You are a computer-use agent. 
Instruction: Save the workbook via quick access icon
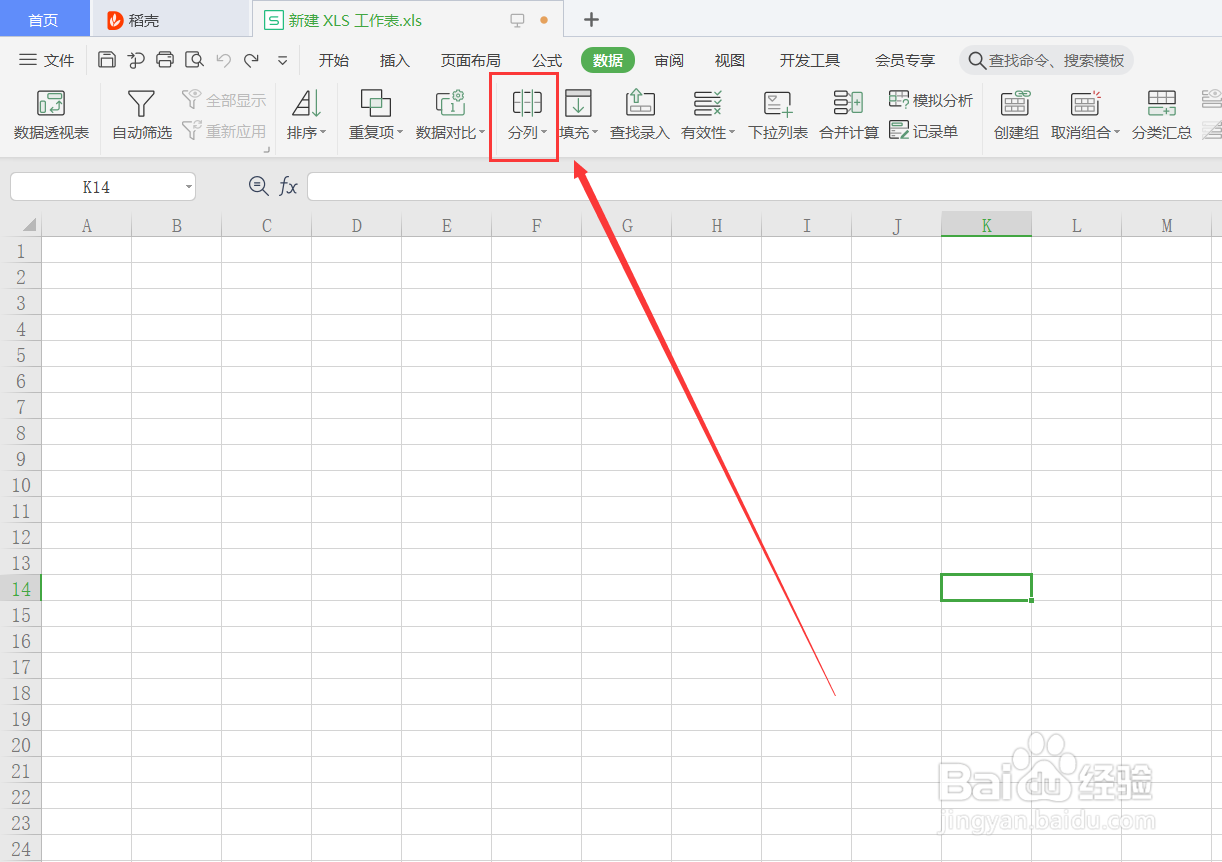[x=106, y=59]
